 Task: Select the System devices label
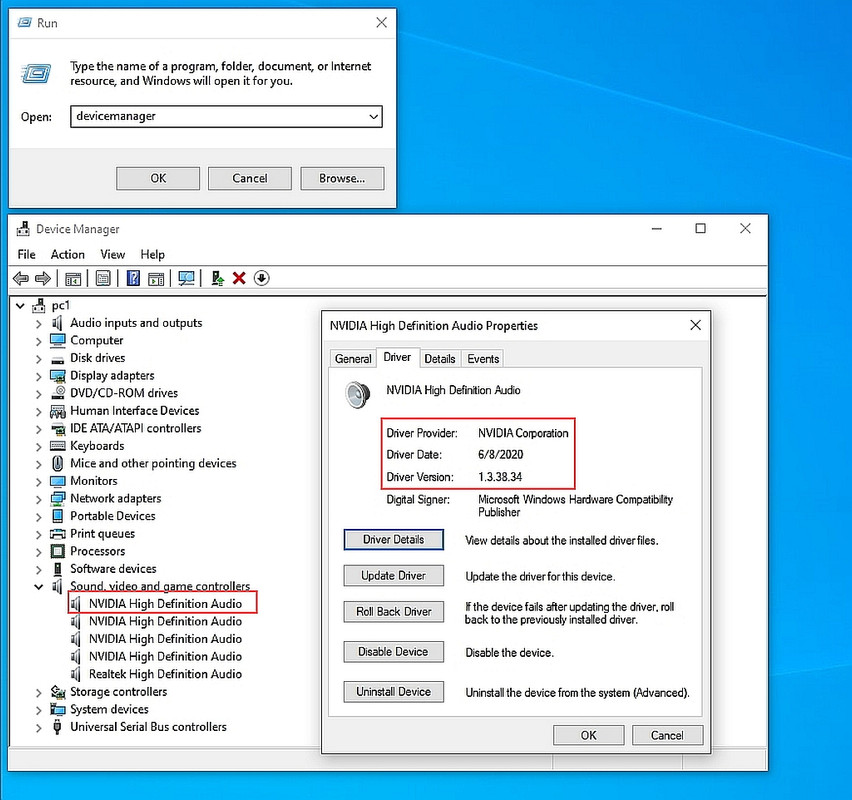pos(109,709)
